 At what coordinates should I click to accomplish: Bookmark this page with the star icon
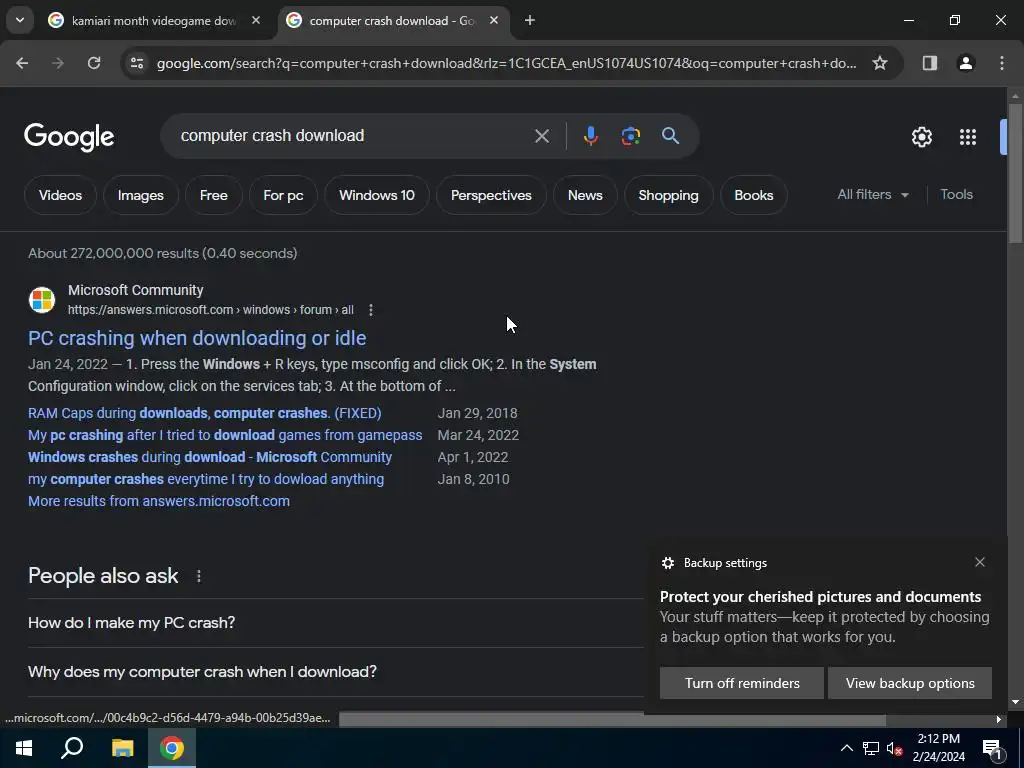[x=880, y=63]
